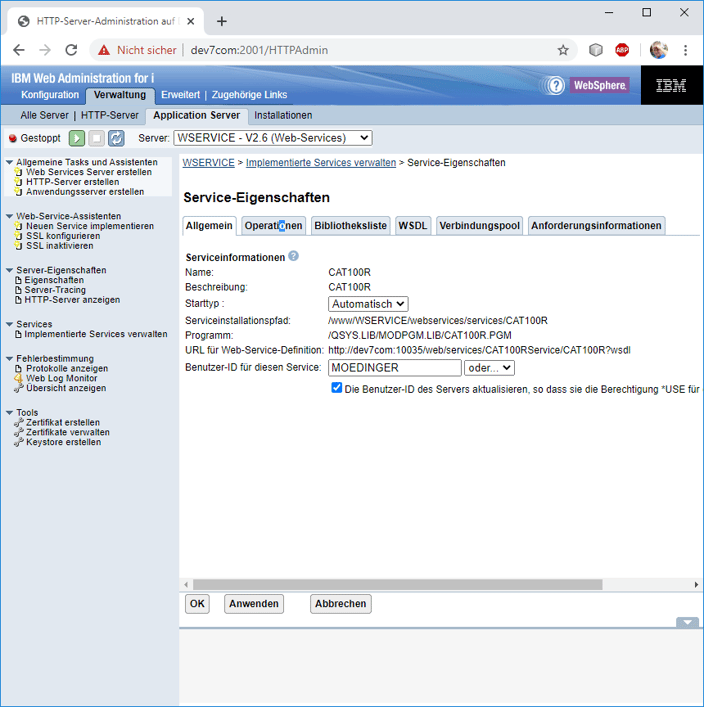
Task: Click the scrollbar left arrow
Action: point(186,585)
